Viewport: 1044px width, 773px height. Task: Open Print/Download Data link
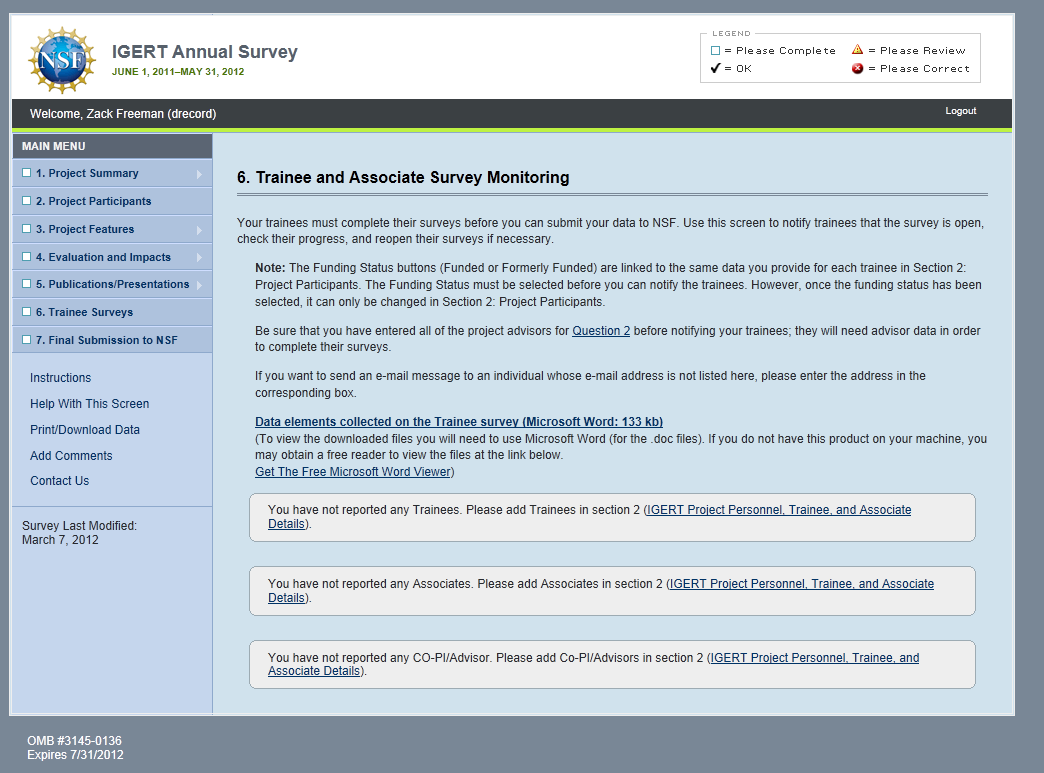(85, 429)
